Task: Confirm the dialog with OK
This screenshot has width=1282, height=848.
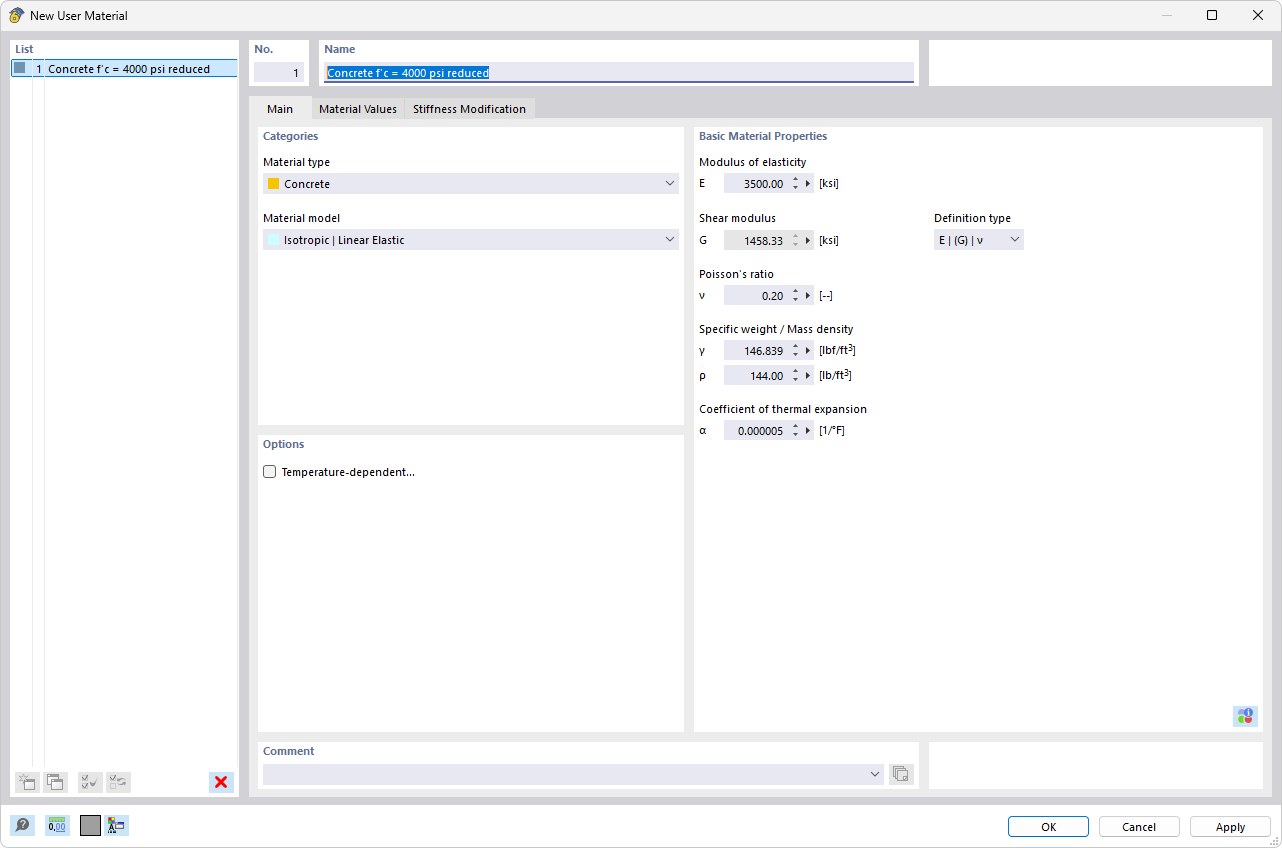Action: coord(1048,826)
